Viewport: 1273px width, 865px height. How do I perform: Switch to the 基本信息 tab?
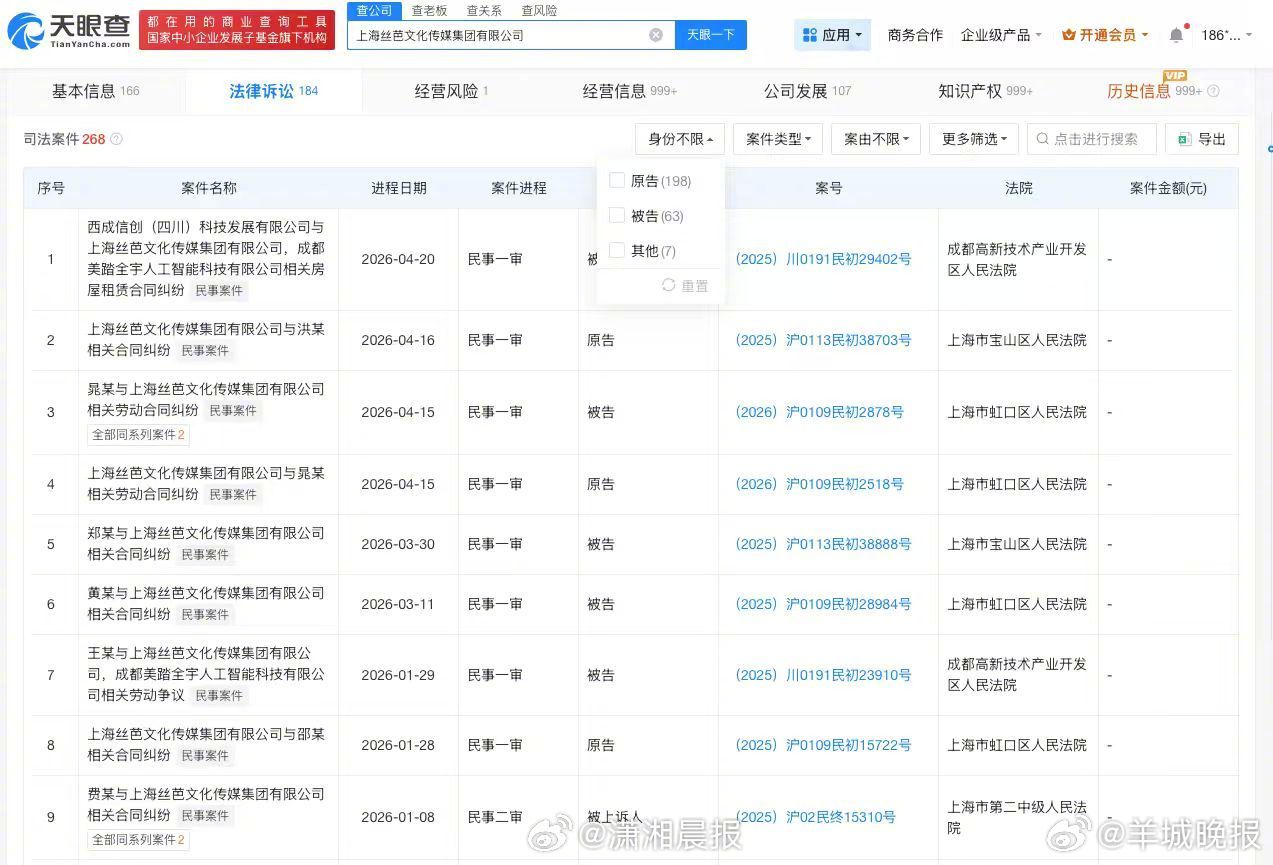point(95,91)
